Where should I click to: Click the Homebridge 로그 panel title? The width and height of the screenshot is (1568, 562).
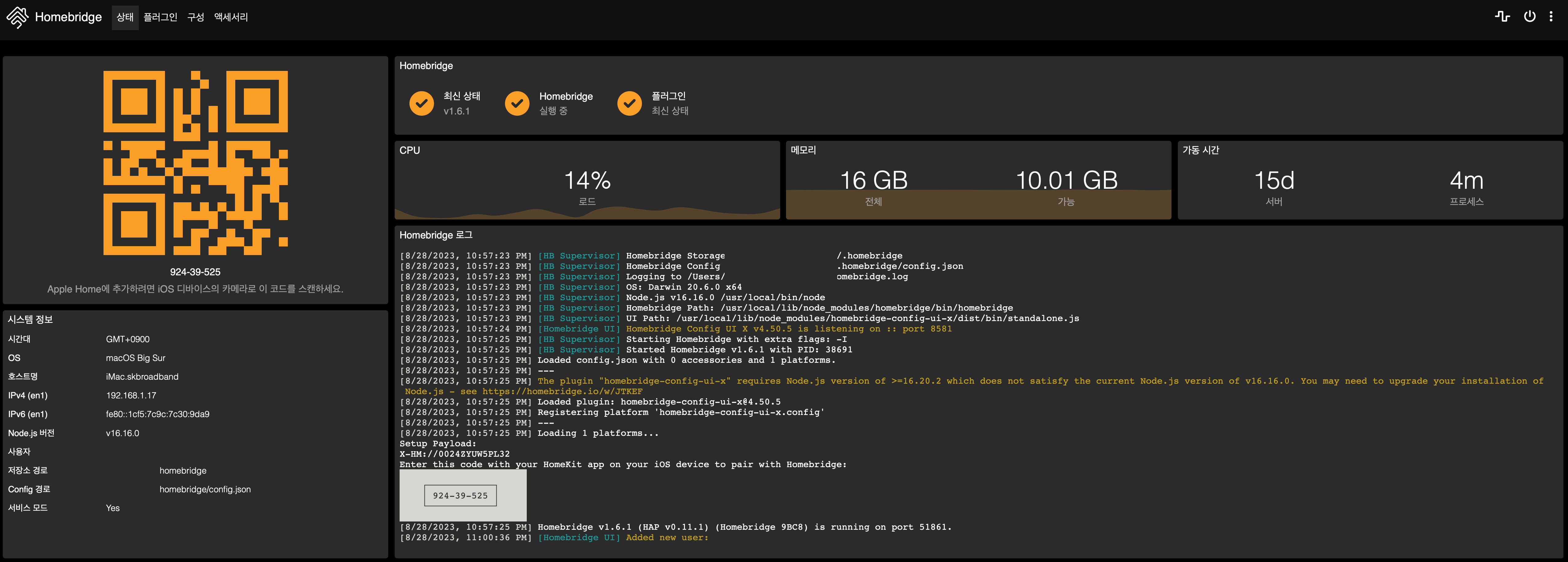[x=436, y=235]
